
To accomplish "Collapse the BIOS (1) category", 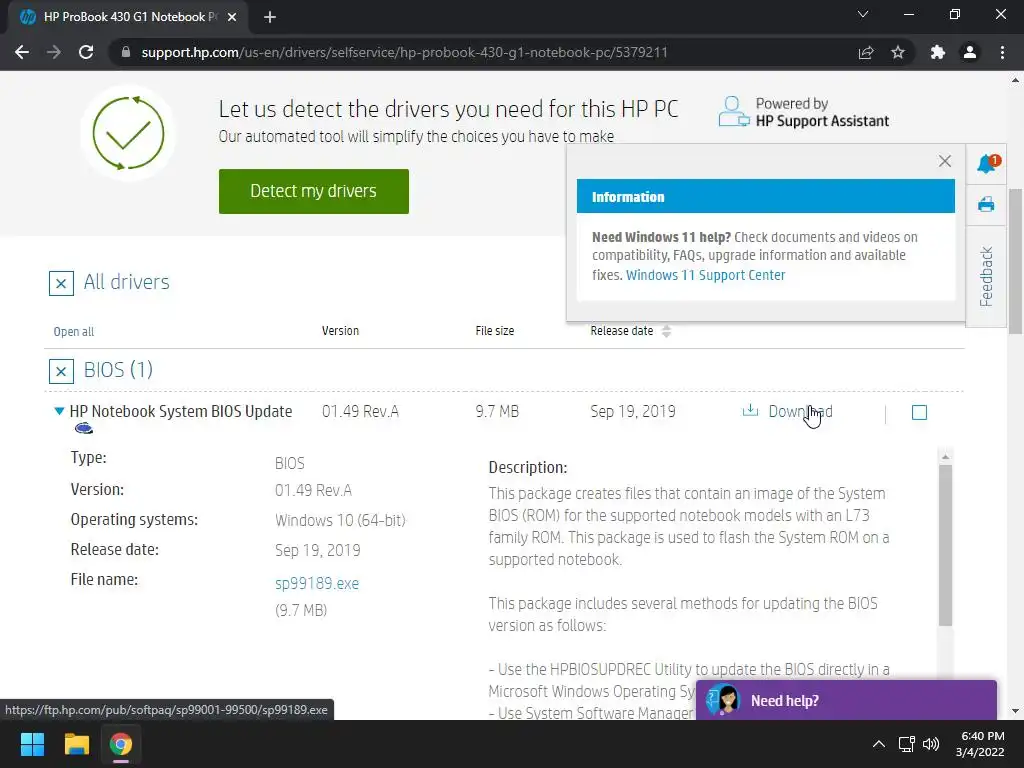I will coord(61,372).
